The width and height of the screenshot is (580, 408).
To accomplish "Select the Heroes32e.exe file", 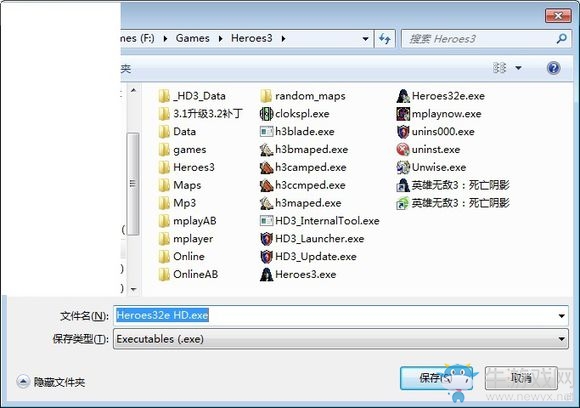I will (440, 96).
